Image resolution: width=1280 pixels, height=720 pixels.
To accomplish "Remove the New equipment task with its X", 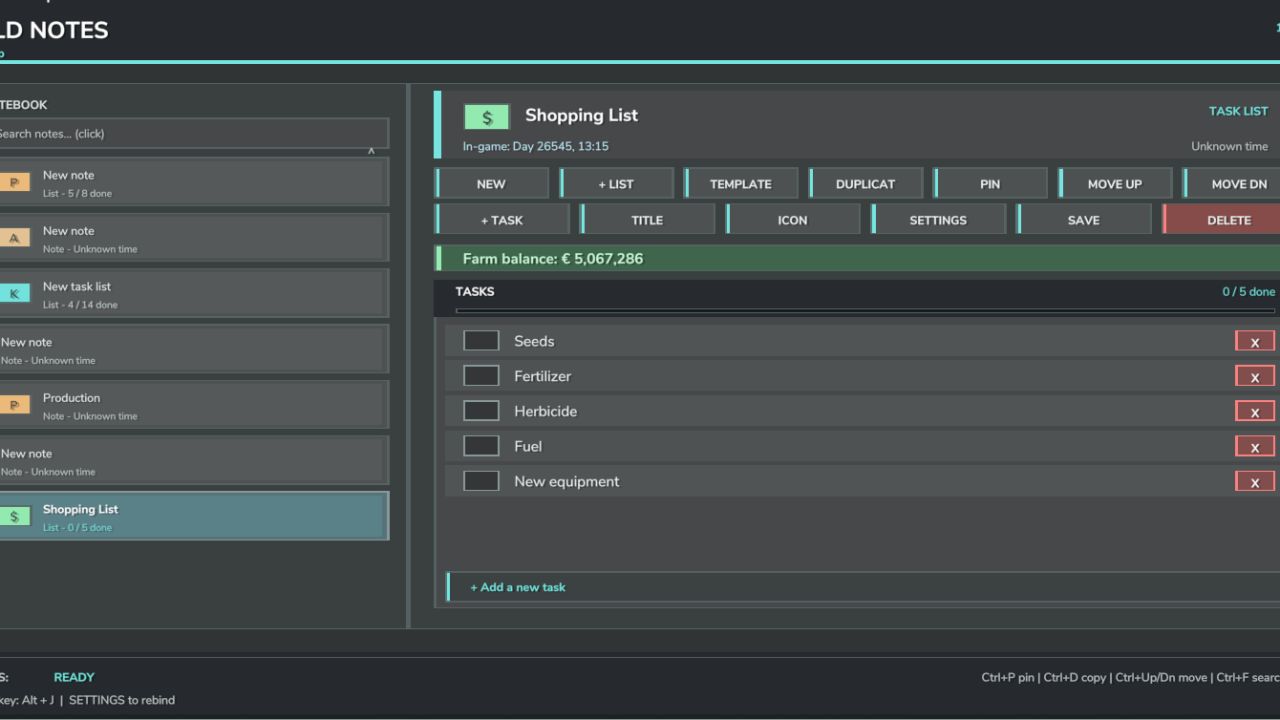I will pos(1255,481).
